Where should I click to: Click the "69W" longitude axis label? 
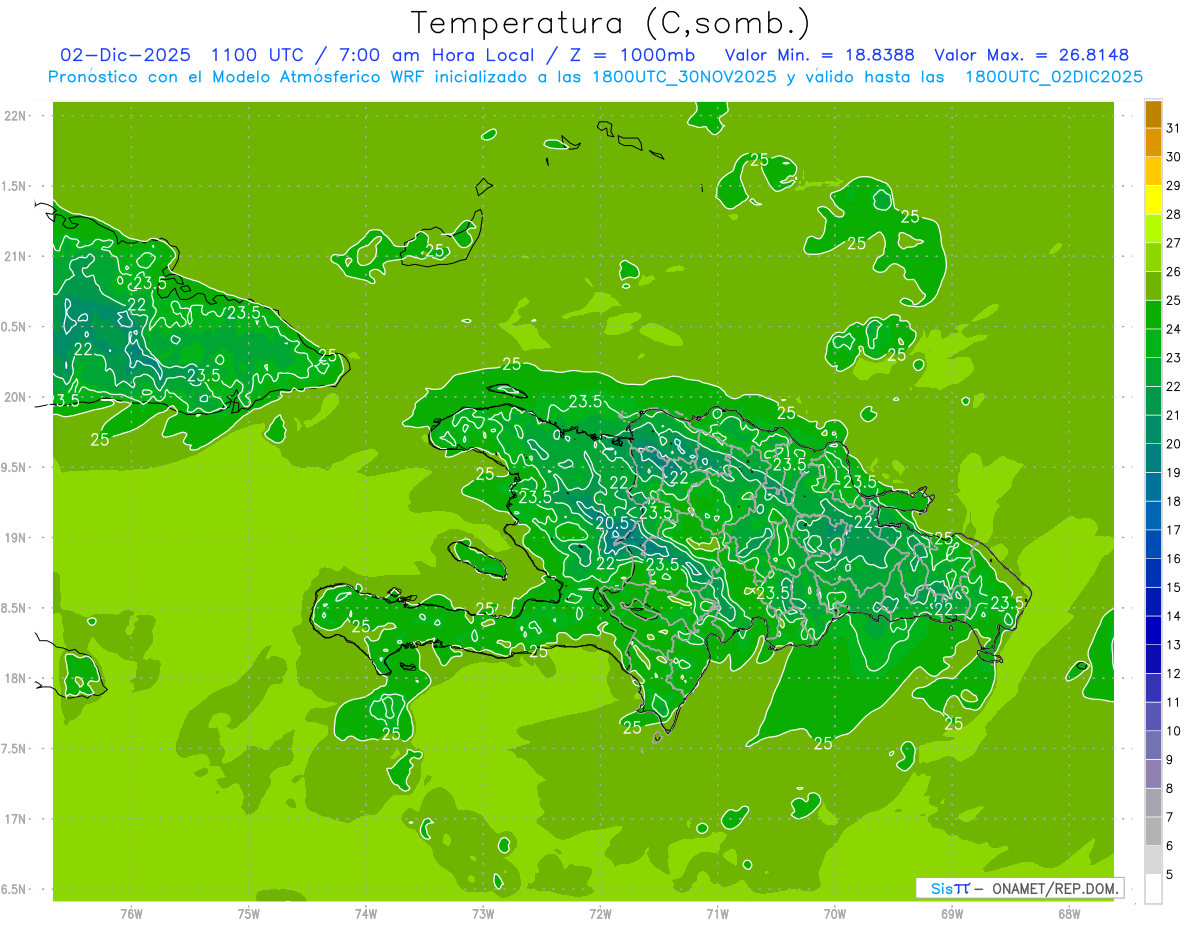point(952,913)
